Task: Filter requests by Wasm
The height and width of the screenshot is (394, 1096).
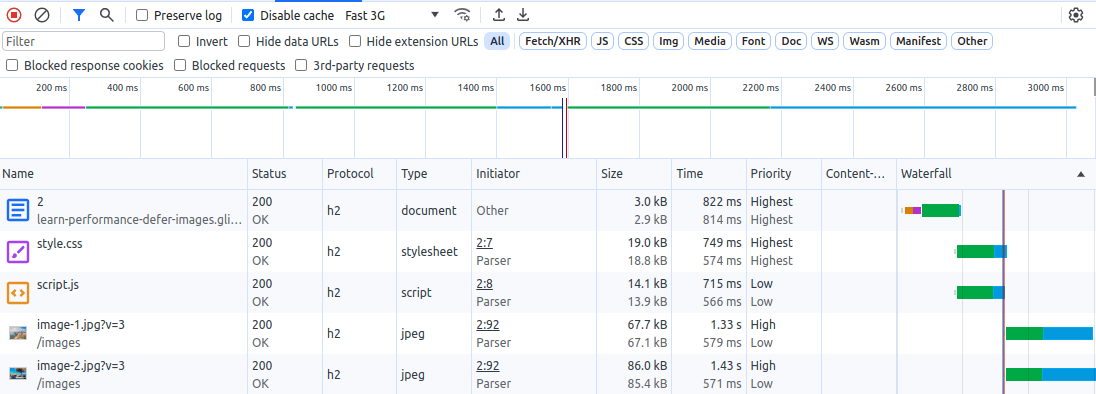Action: tap(864, 41)
